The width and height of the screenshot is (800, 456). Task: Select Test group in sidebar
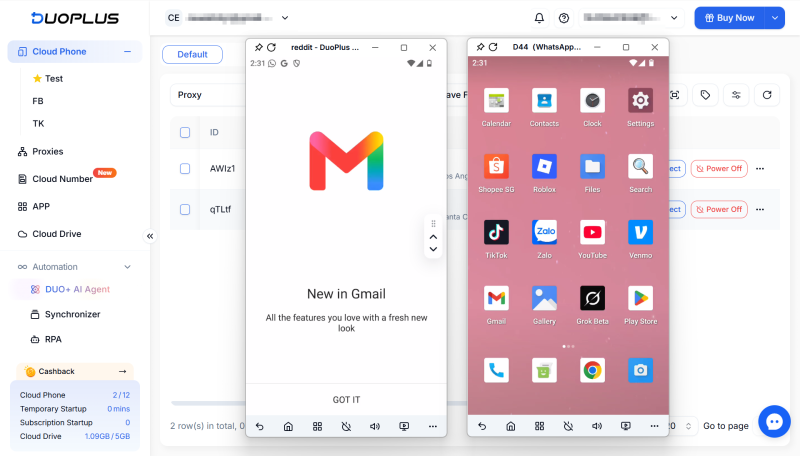48,79
